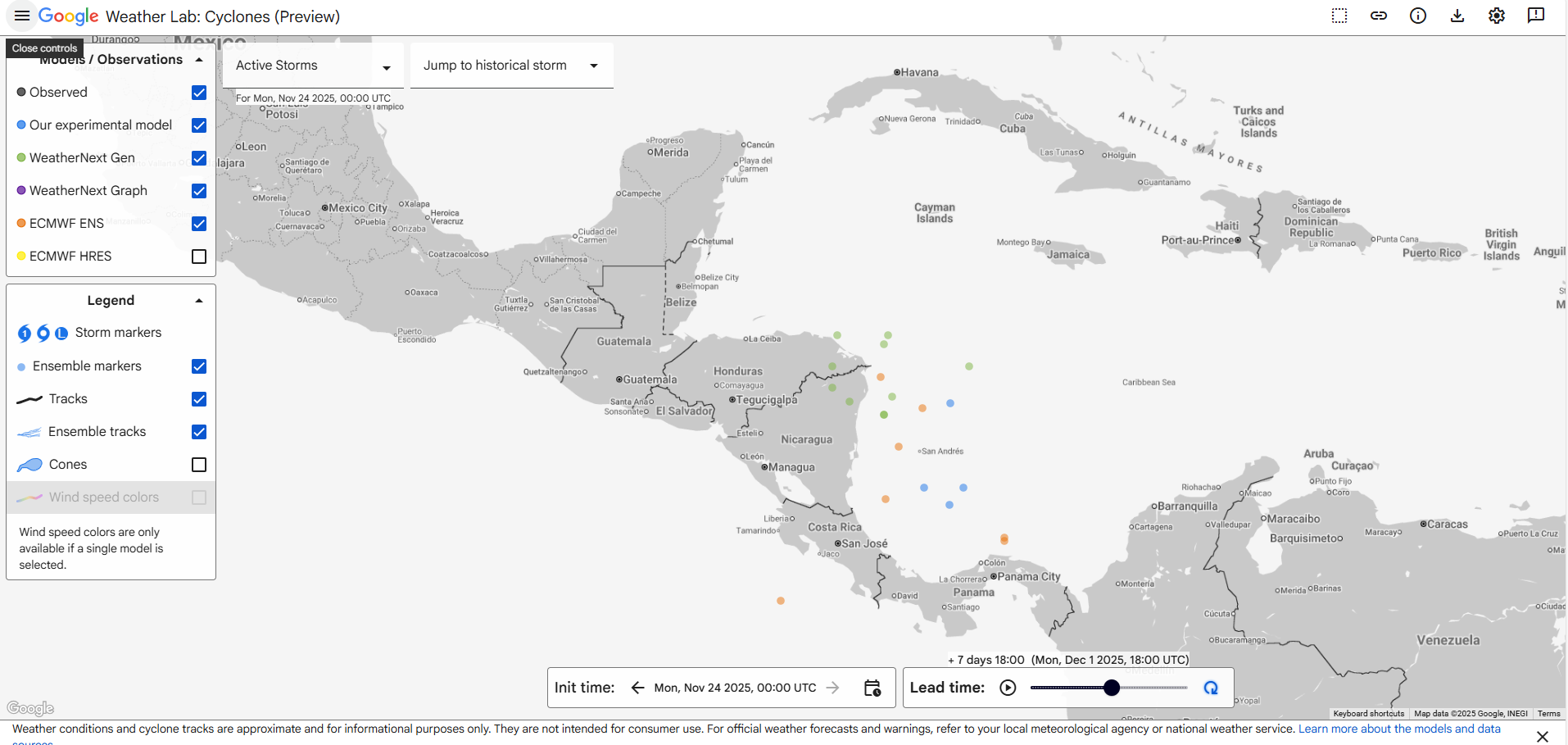Go to the previous init time

pos(638,688)
